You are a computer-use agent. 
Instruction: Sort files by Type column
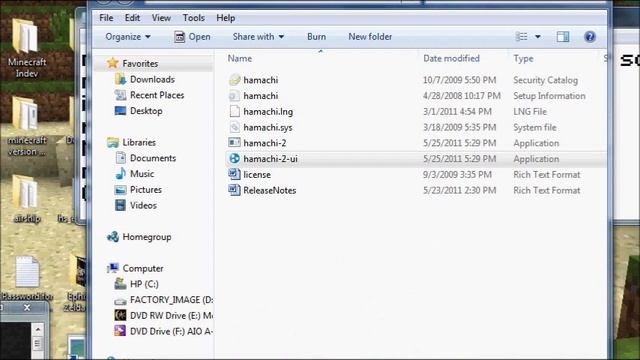click(x=523, y=58)
